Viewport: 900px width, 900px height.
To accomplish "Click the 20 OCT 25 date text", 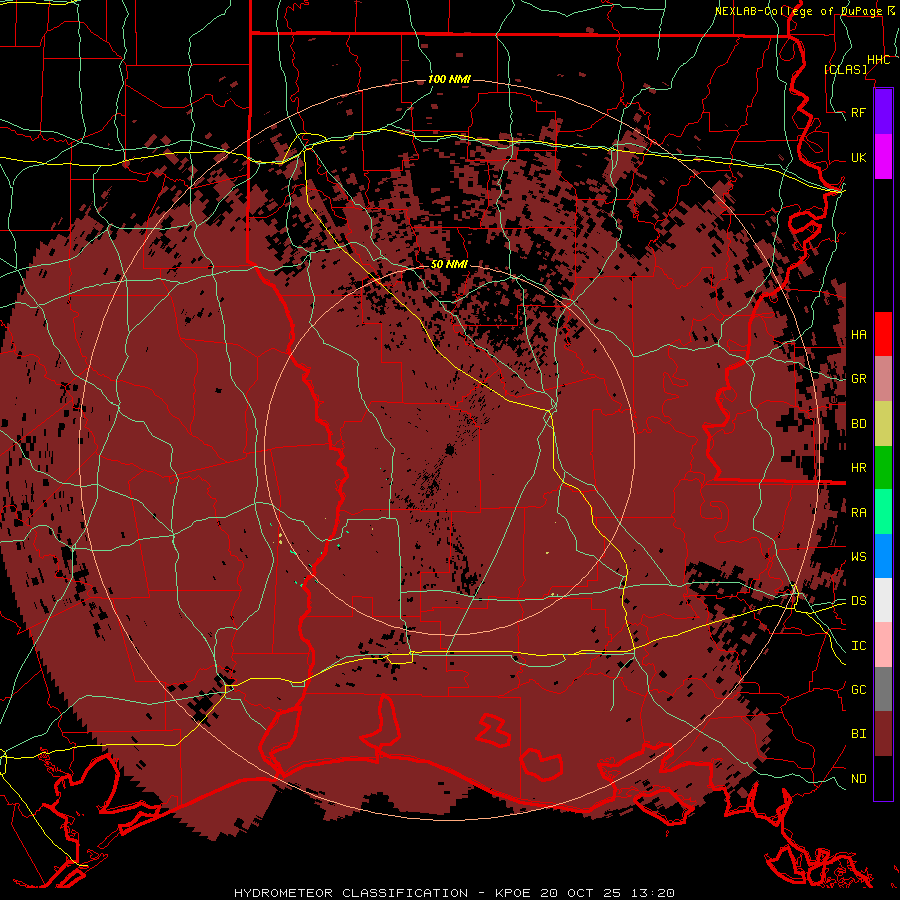I will pyautogui.click(x=580, y=893).
